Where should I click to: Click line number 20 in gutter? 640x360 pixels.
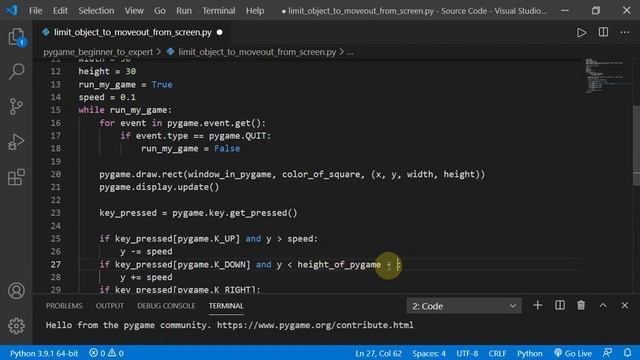(56, 174)
